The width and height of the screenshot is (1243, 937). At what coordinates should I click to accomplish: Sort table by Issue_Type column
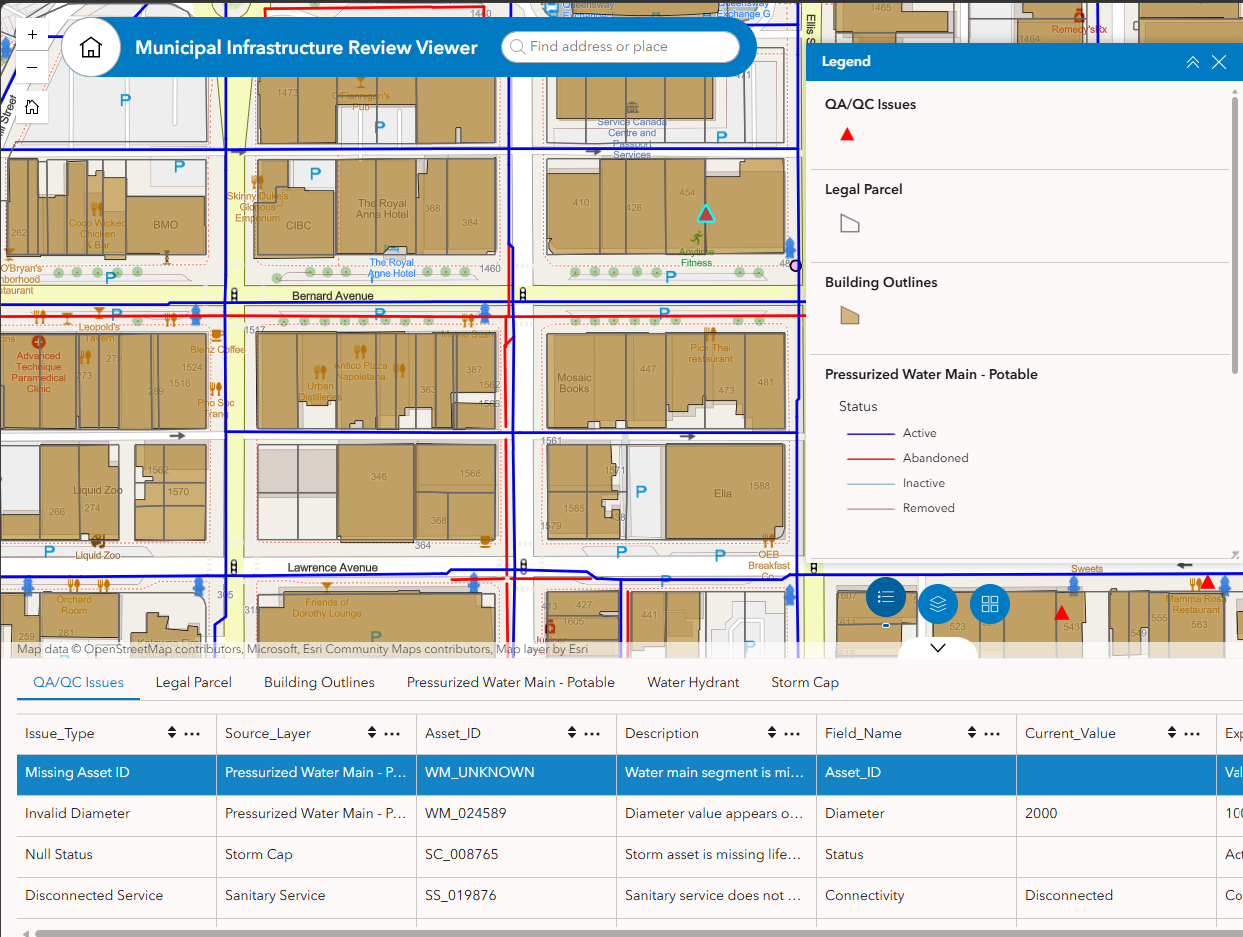pyautogui.click(x=172, y=733)
